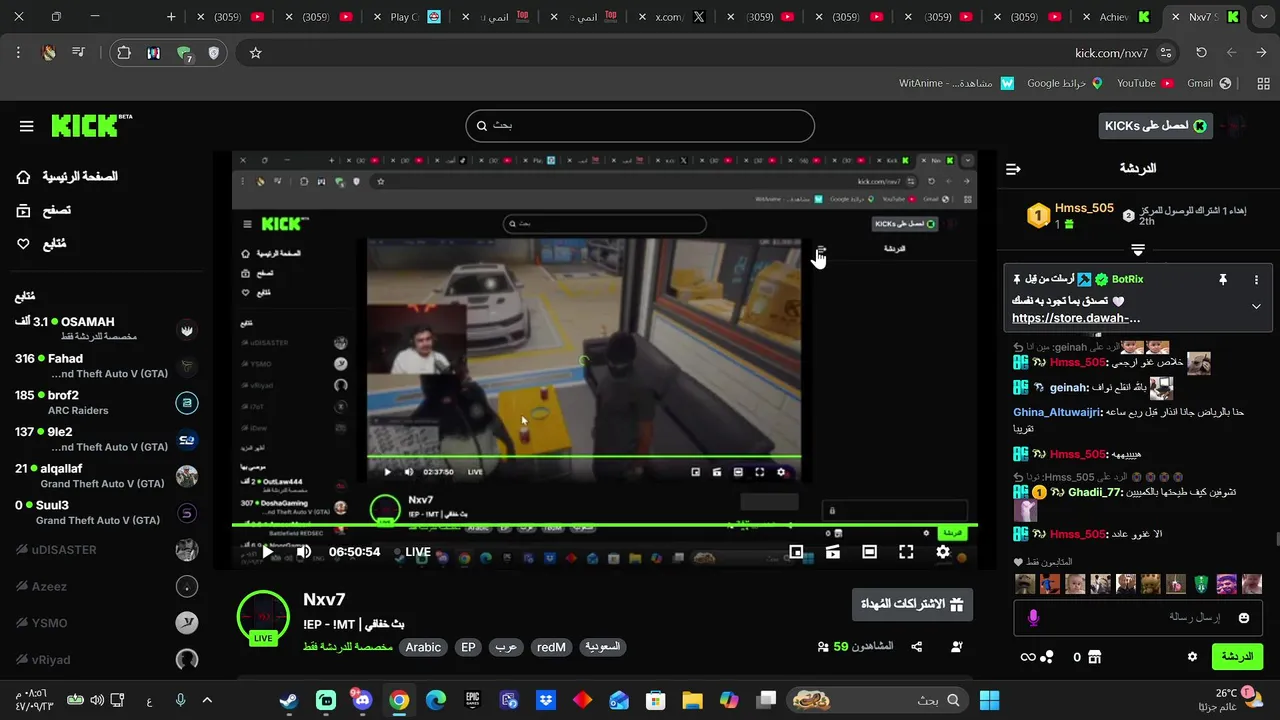Select the redM tag
This screenshot has width=1280, height=720.
click(x=551, y=647)
